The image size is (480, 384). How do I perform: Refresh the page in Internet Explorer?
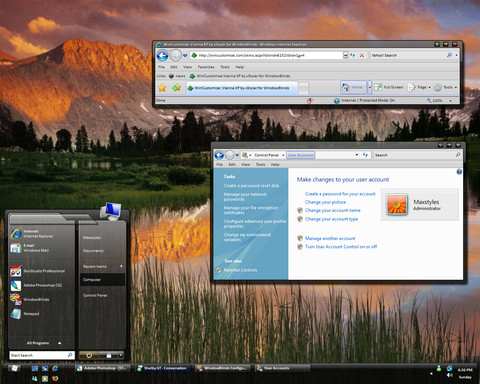pos(352,55)
